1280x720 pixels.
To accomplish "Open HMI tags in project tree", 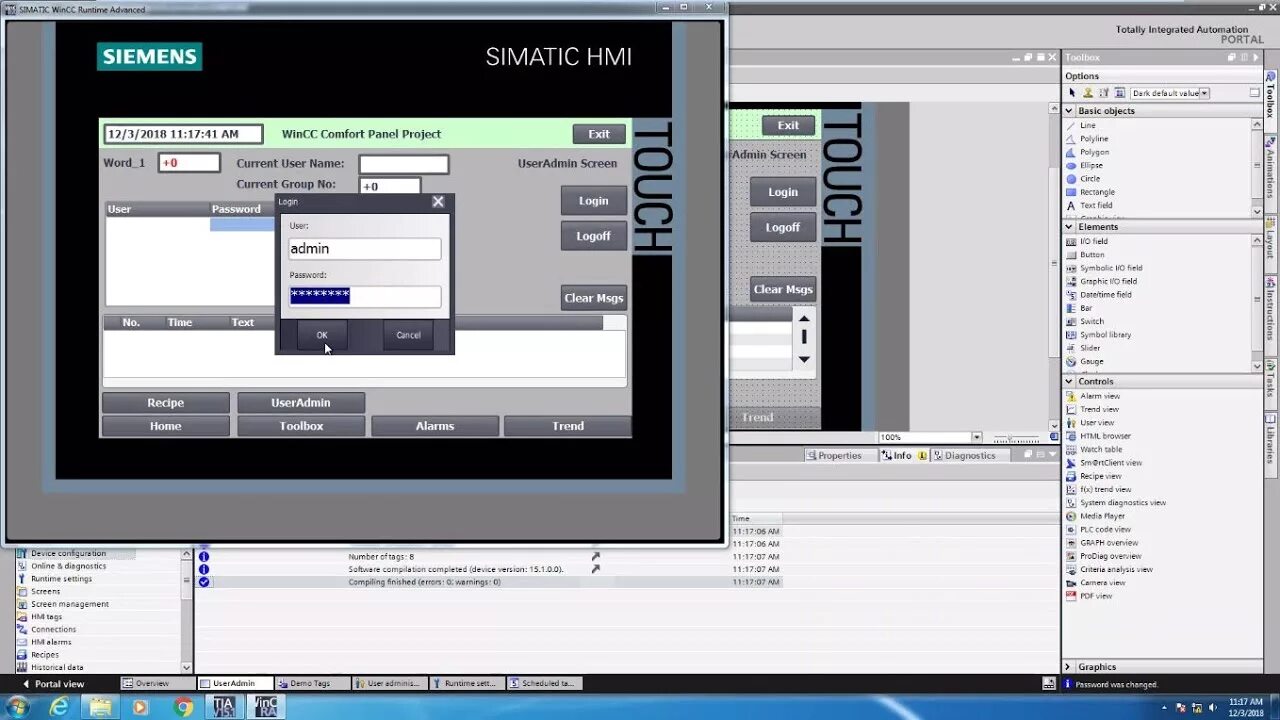I will point(46,617).
